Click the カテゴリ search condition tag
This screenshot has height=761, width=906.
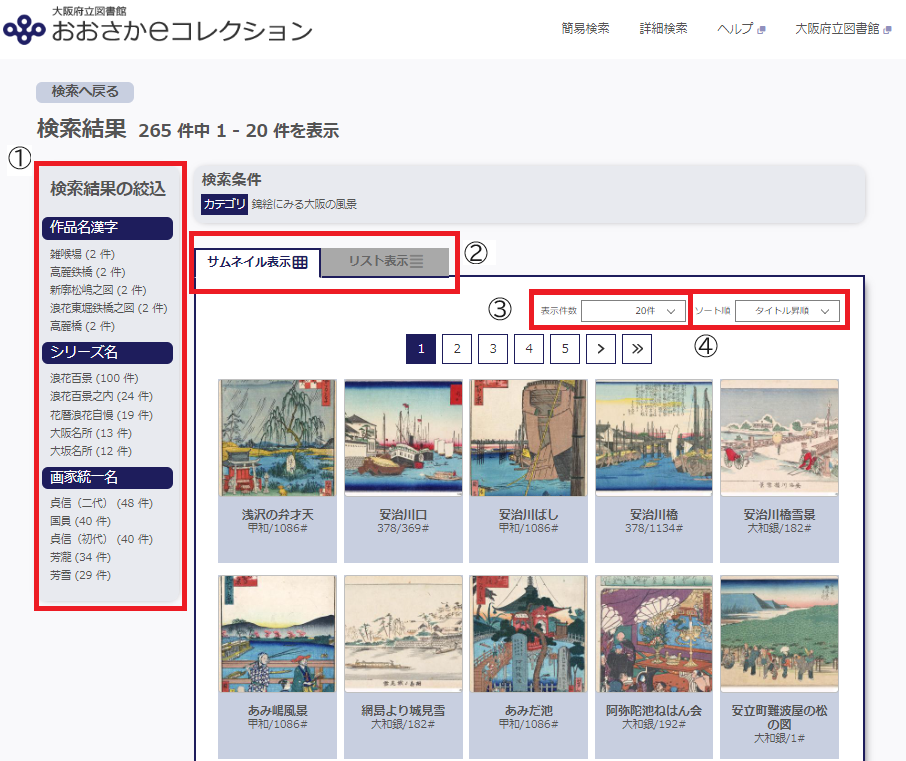pyautogui.click(x=224, y=204)
